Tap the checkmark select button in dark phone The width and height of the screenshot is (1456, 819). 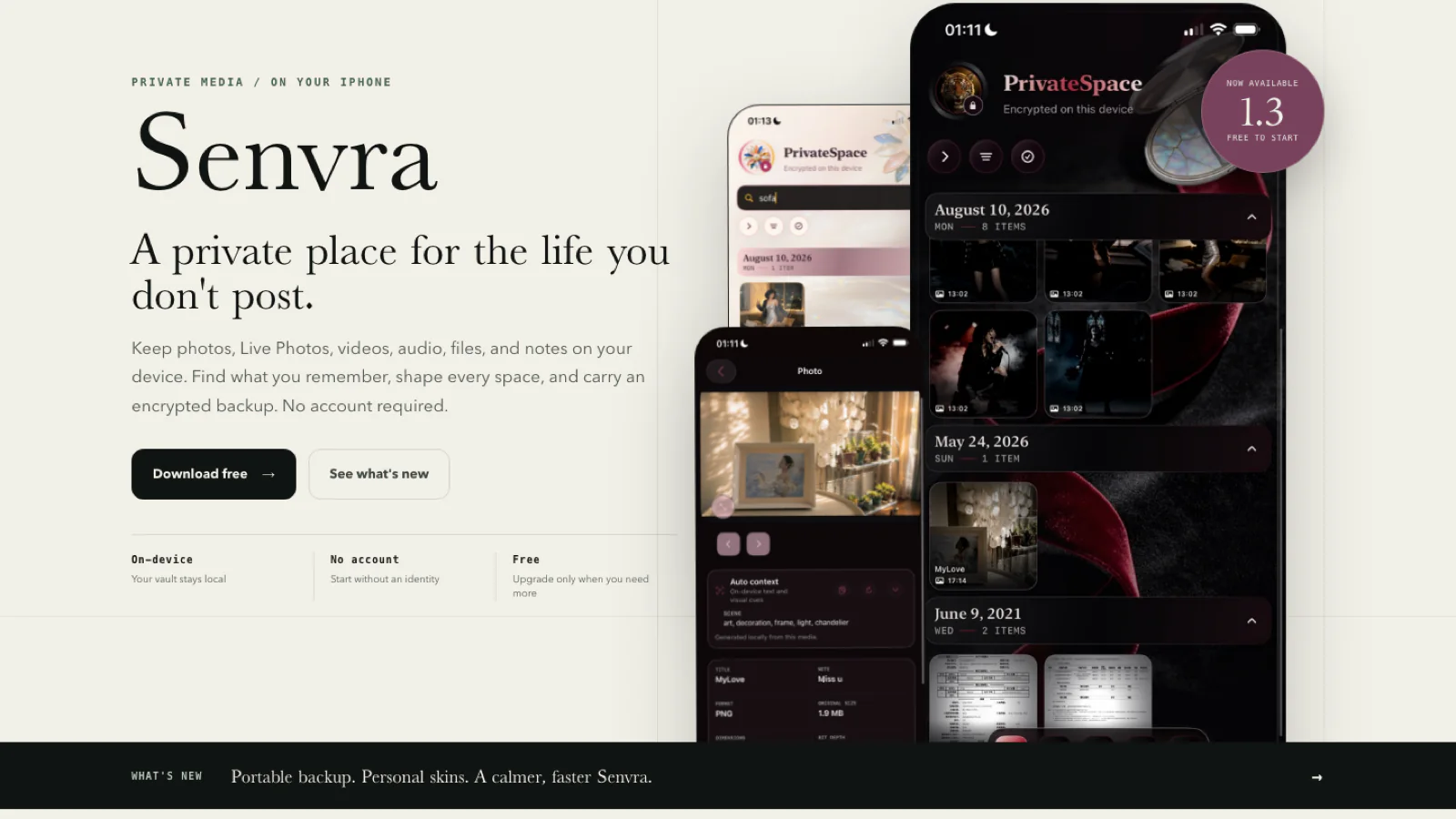[x=1027, y=157]
